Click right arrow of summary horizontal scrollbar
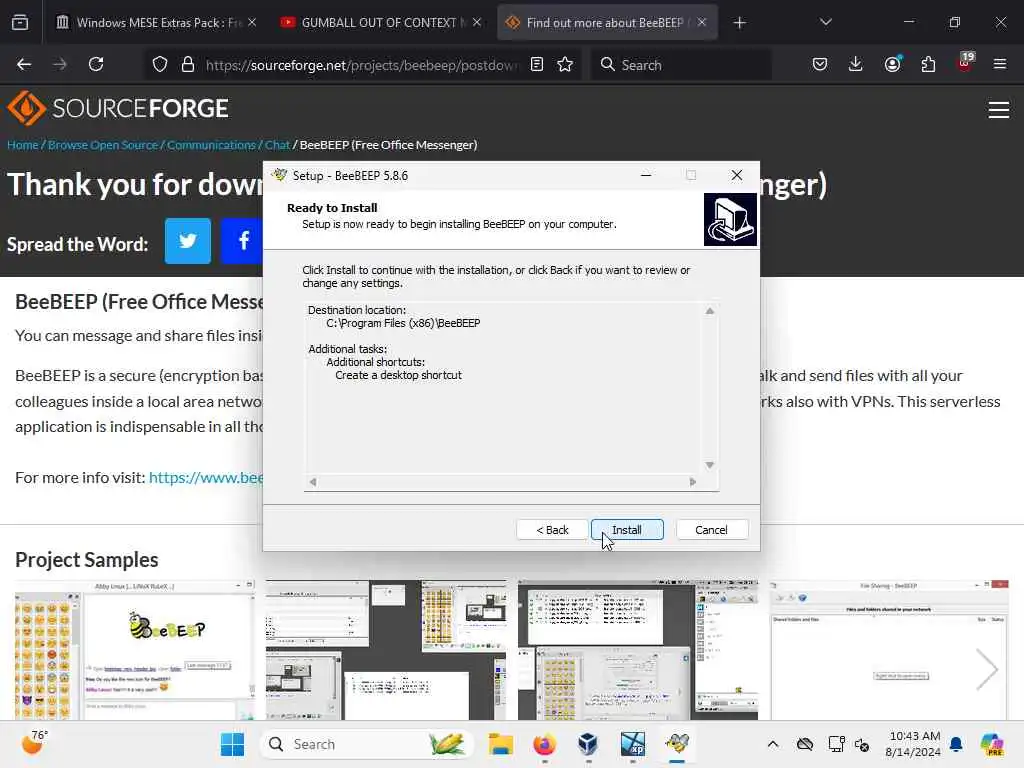Viewport: 1024px width, 768px height. coord(693,482)
